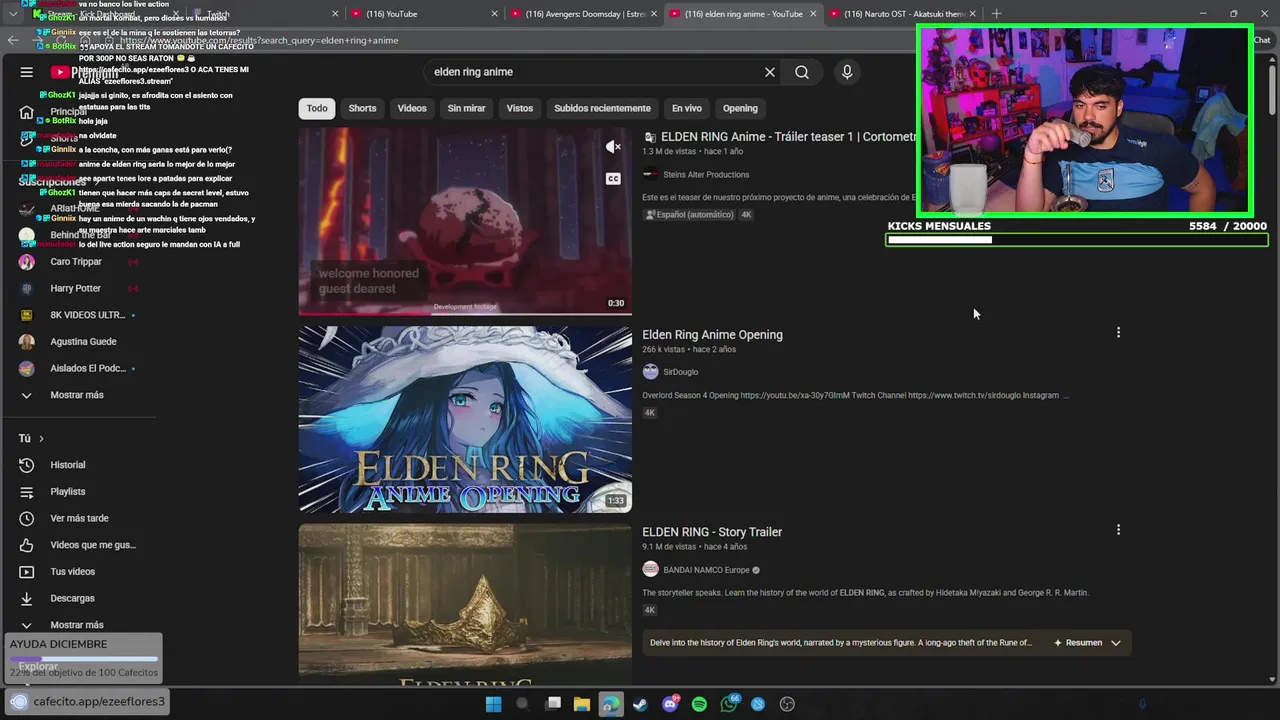Open Caro Trippar subscription

point(76,262)
